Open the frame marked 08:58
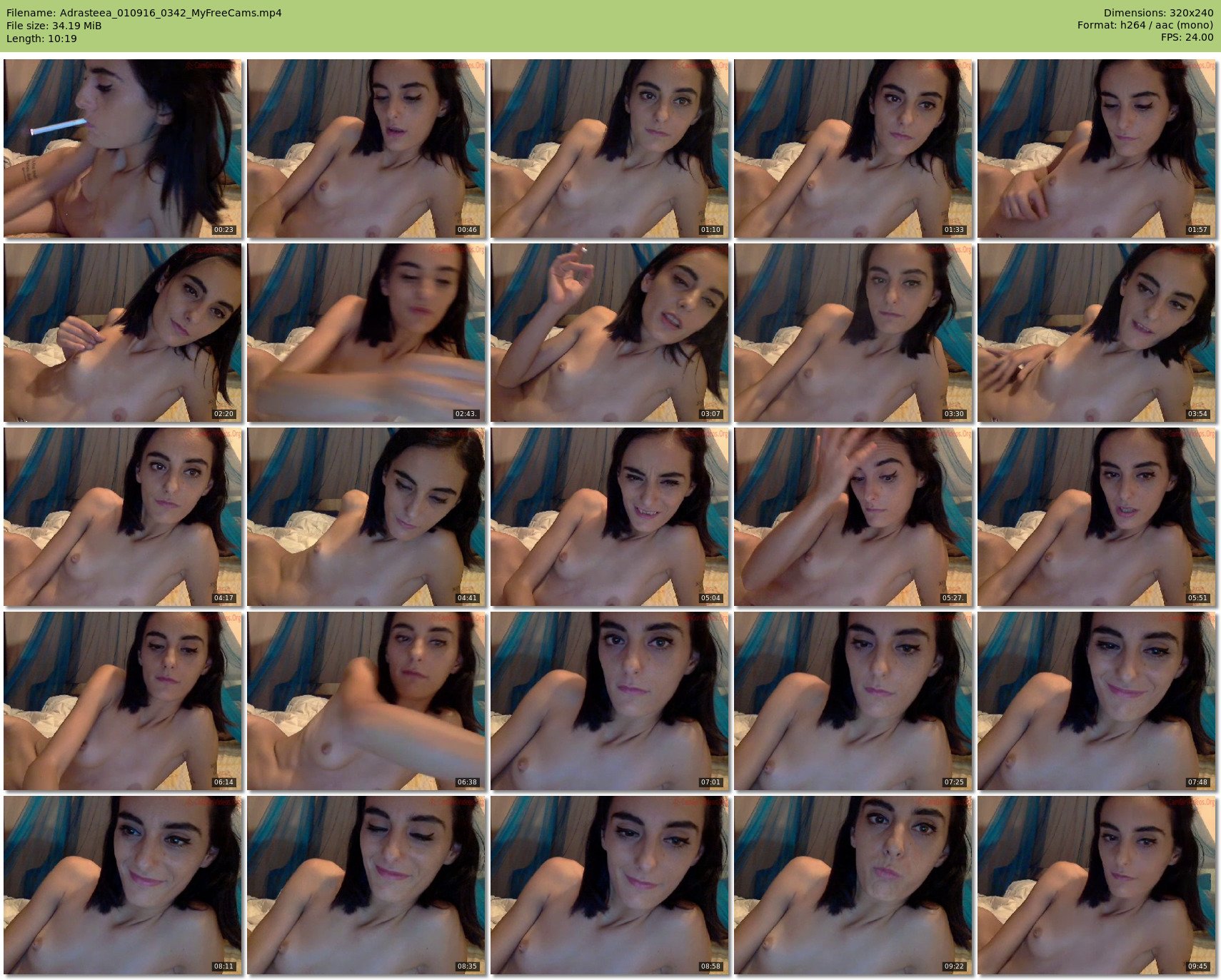The height and width of the screenshot is (980, 1221). (x=609, y=884)
